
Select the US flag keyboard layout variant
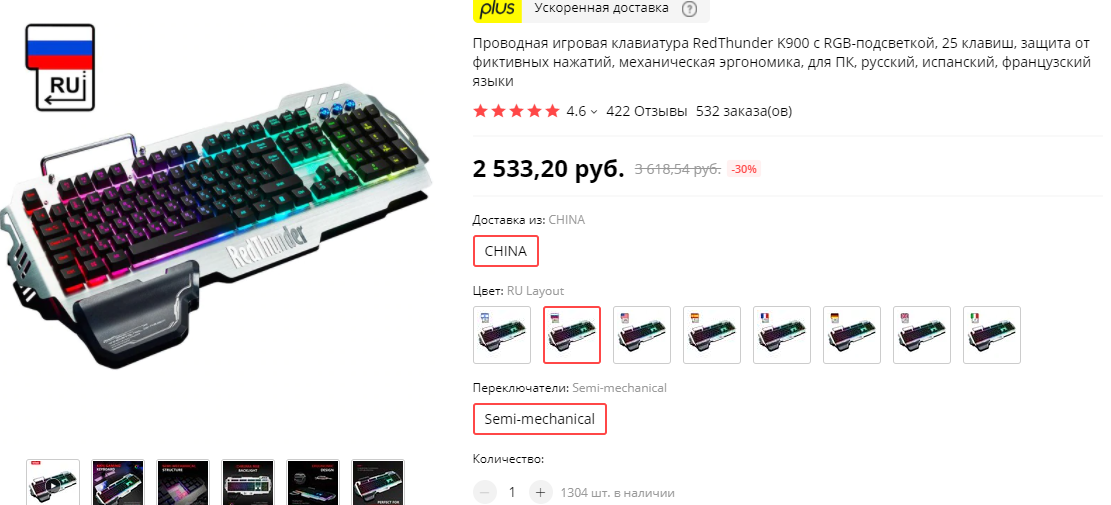(642, 335)
